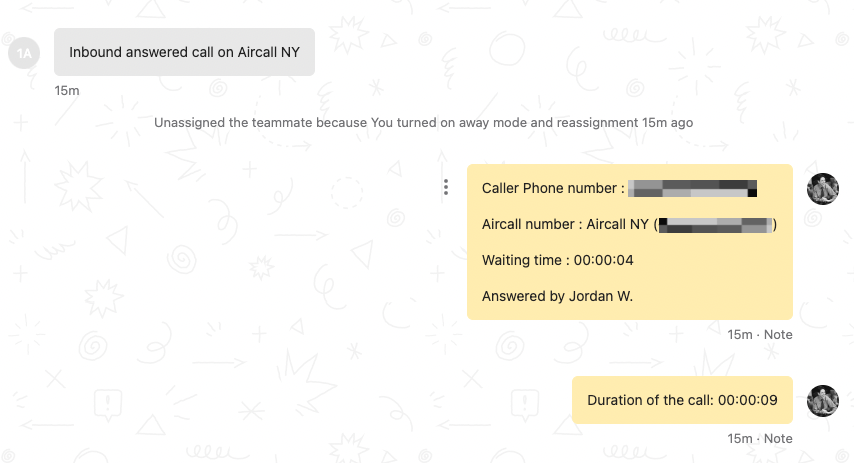Select the Inbound answered call message bubble
The height and width of the screenshot is (463, 854).
[x=184, y=52]
